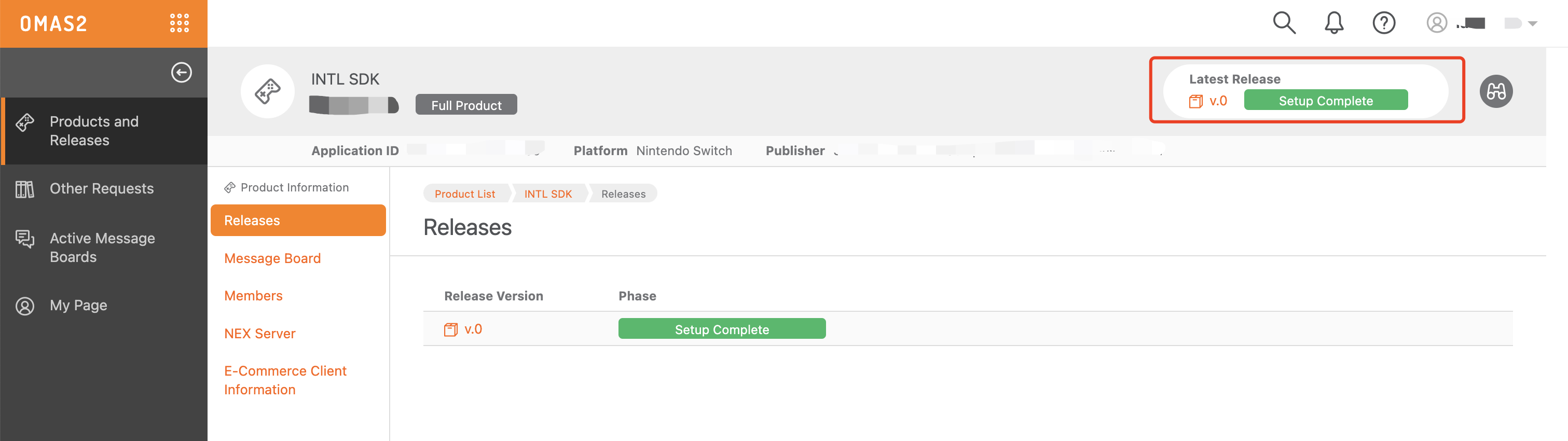The height and width of the screenshot is (441, 1568).
Task: Open Other Requests in sidebar
Action: (x=101, y=188)
